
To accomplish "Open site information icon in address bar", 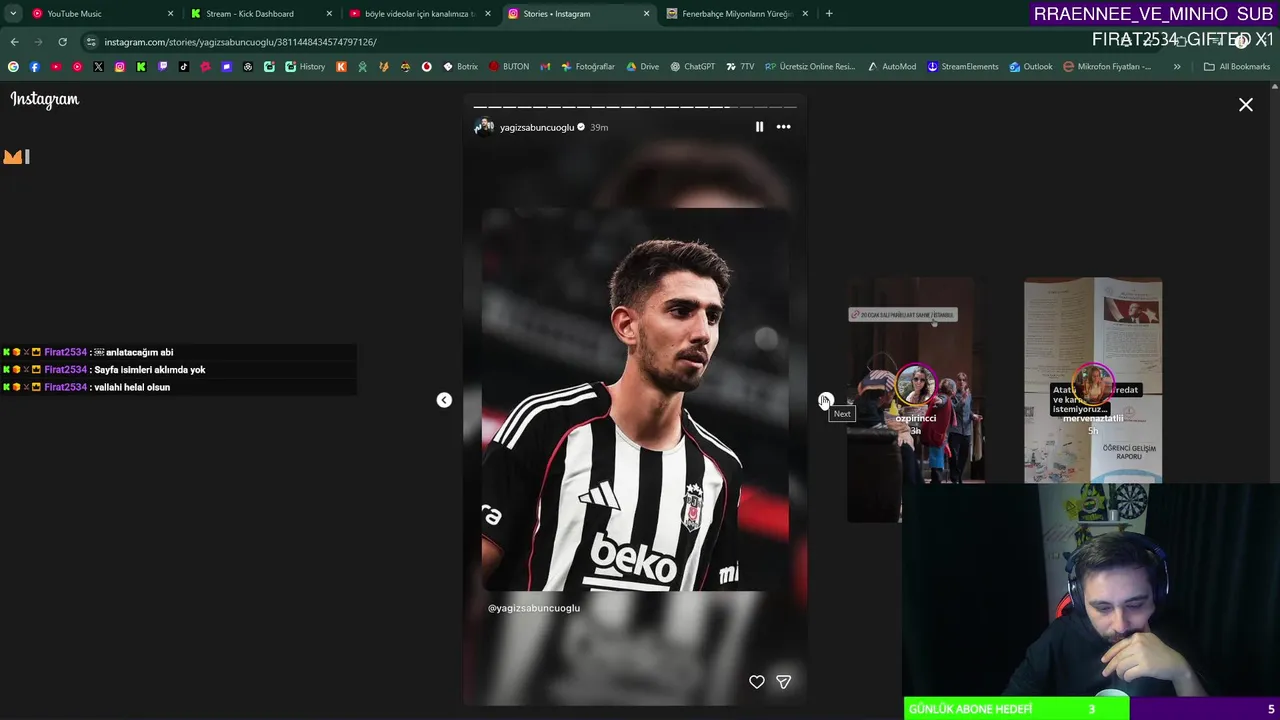I will pyautogui.click(x=92, y=42).
